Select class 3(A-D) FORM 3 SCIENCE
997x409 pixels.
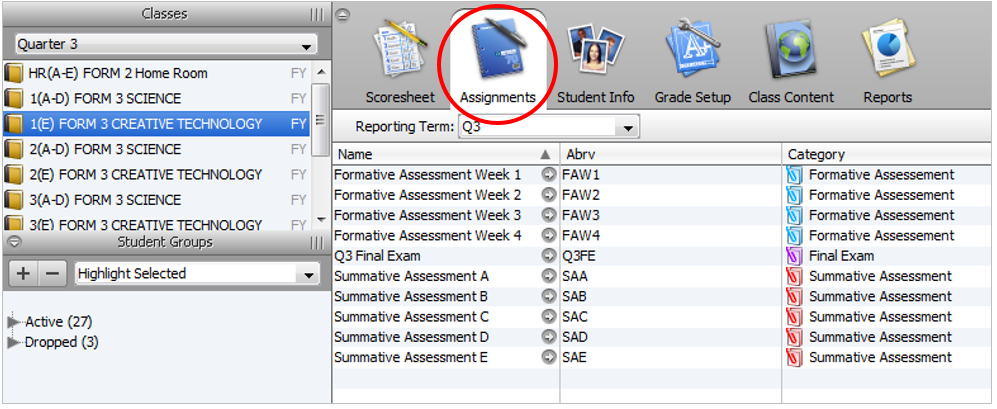tap(156, 200)
